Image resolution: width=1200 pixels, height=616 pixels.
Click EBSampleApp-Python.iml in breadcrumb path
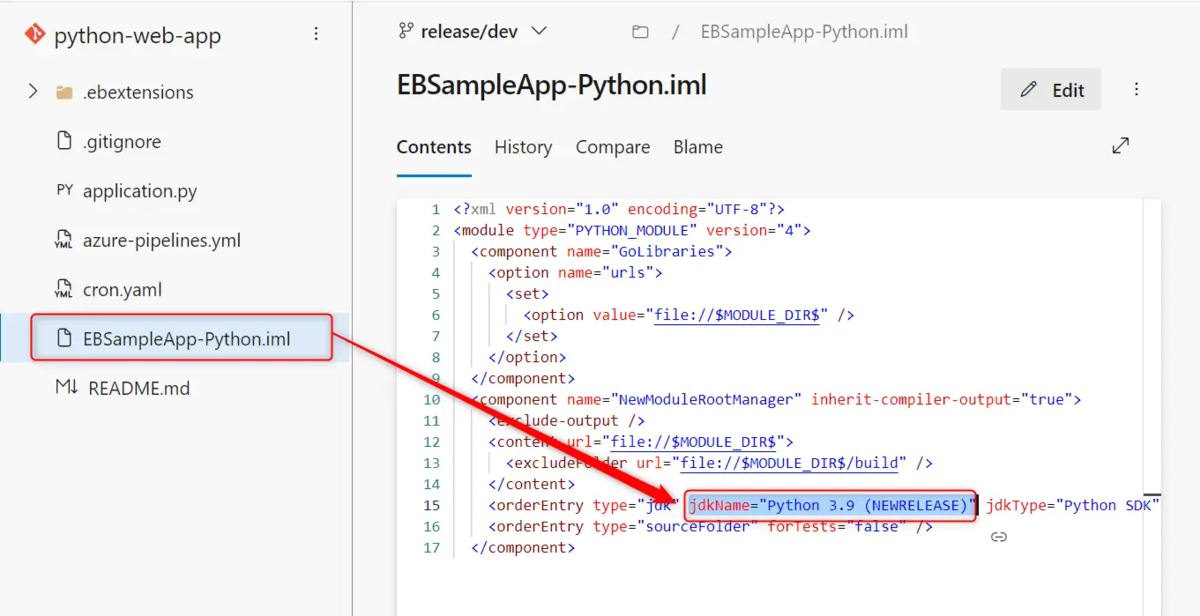[x=804, y=31]
